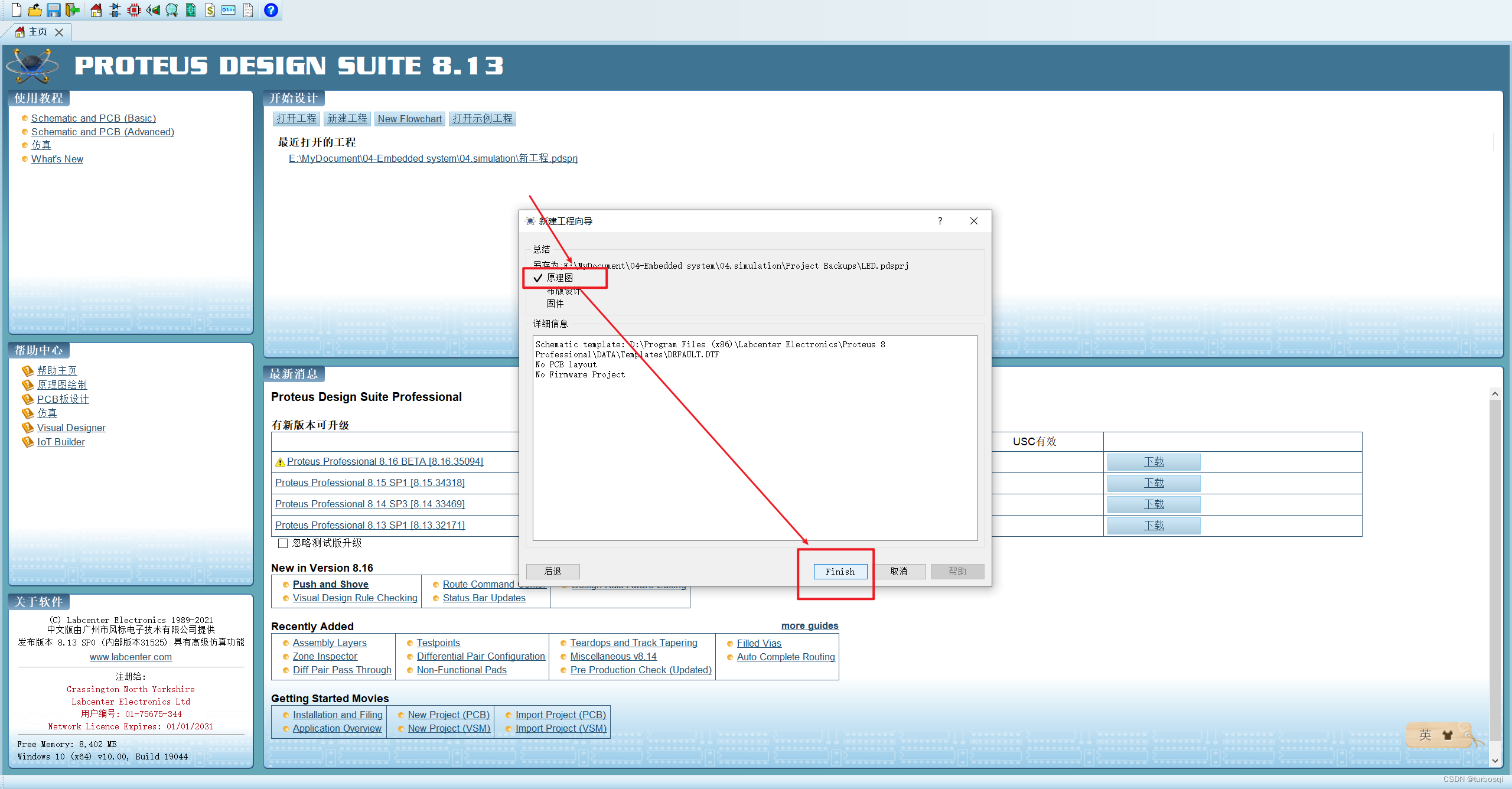This screenshot has width=1512, height=789.
Task: Click the question mark in wizard title bar
Action: [x=940, y=221]
